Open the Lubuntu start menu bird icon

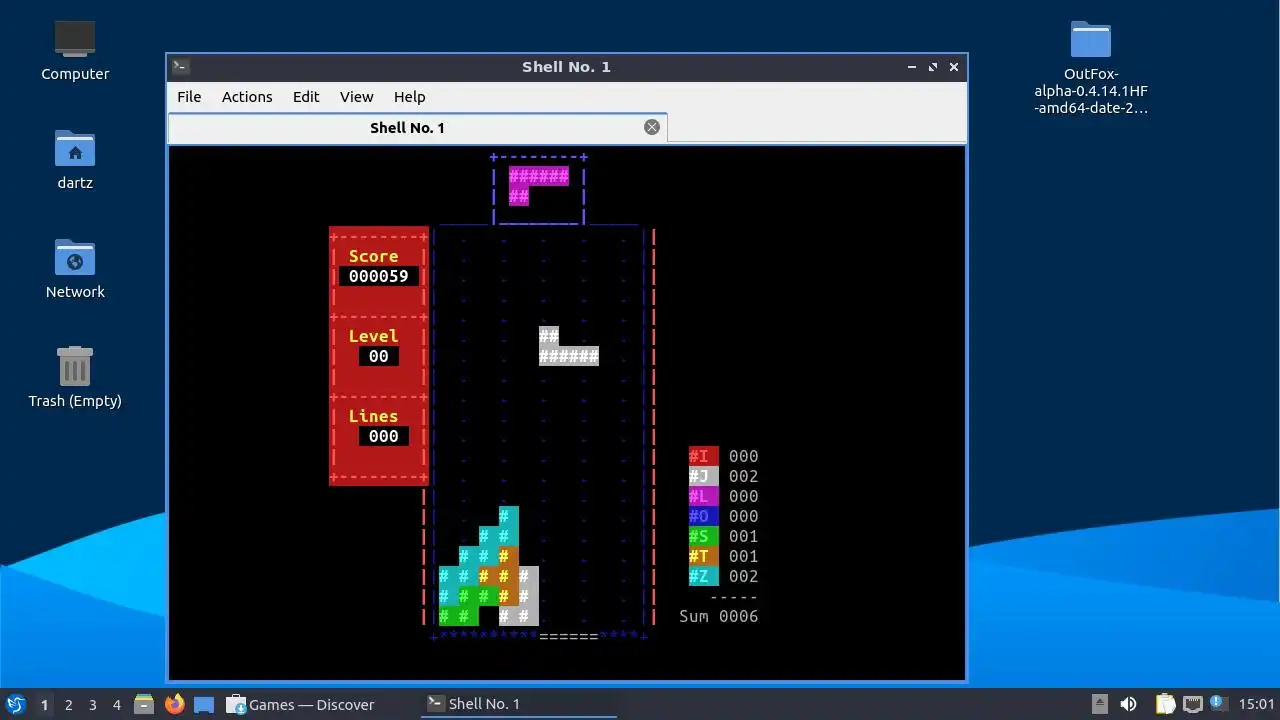16,704
